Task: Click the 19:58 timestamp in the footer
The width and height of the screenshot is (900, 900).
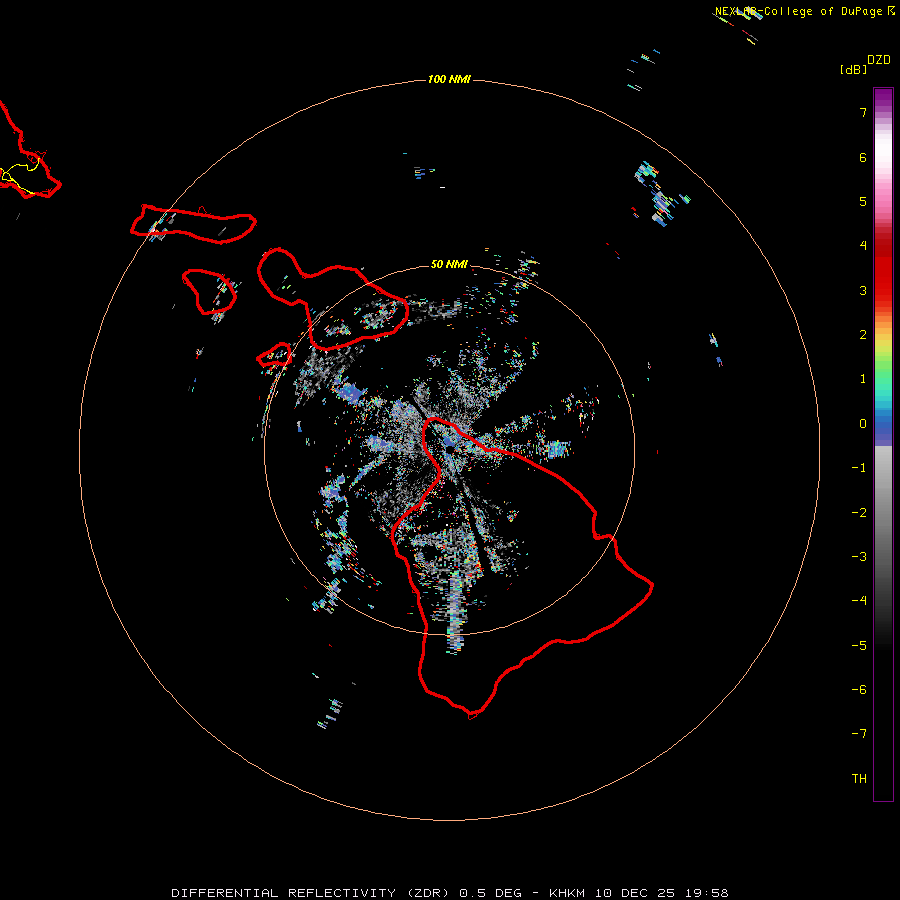Action: tap(708, 893)
